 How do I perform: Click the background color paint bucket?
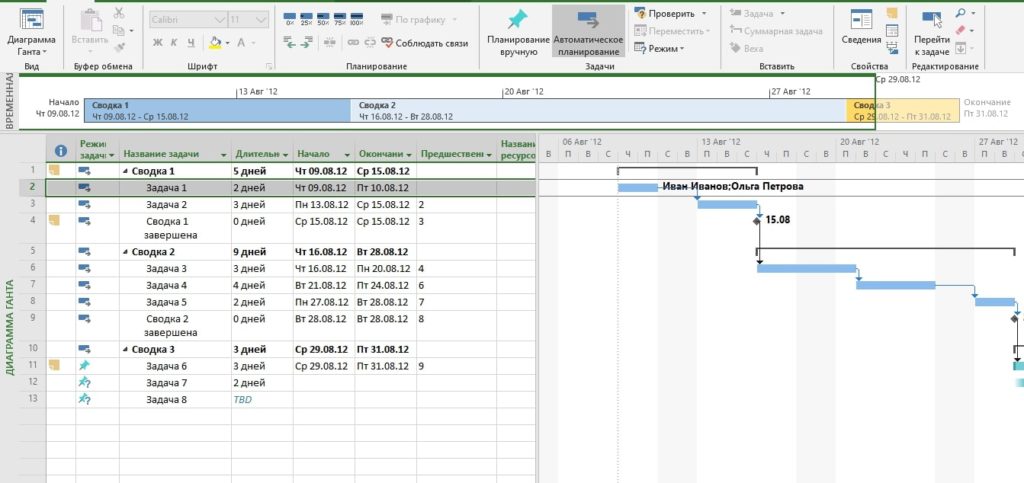point(215,43)
